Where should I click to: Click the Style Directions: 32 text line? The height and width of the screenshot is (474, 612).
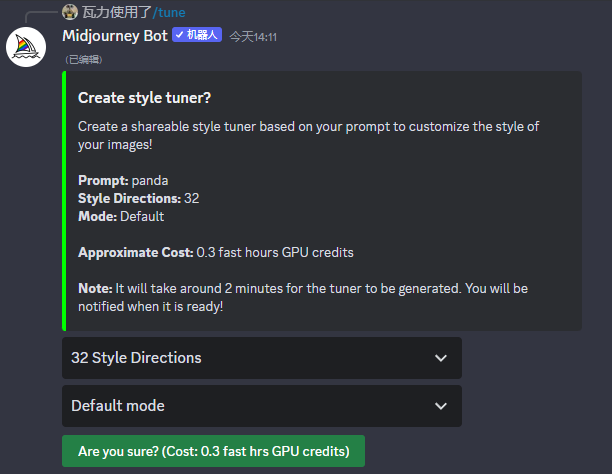coord(139,198)
